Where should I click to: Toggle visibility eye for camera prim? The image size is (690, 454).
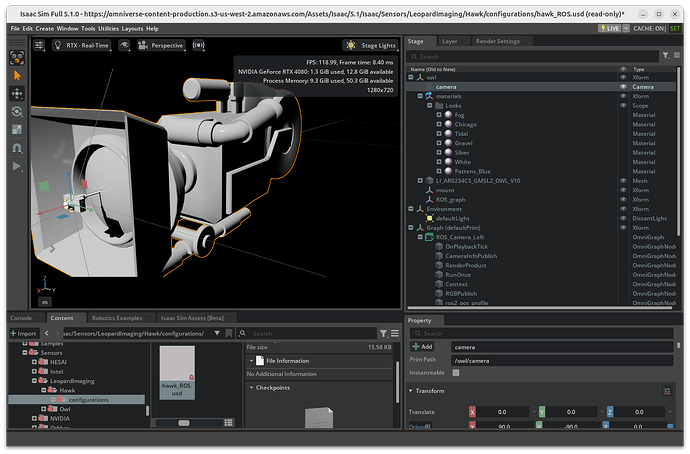623,87
